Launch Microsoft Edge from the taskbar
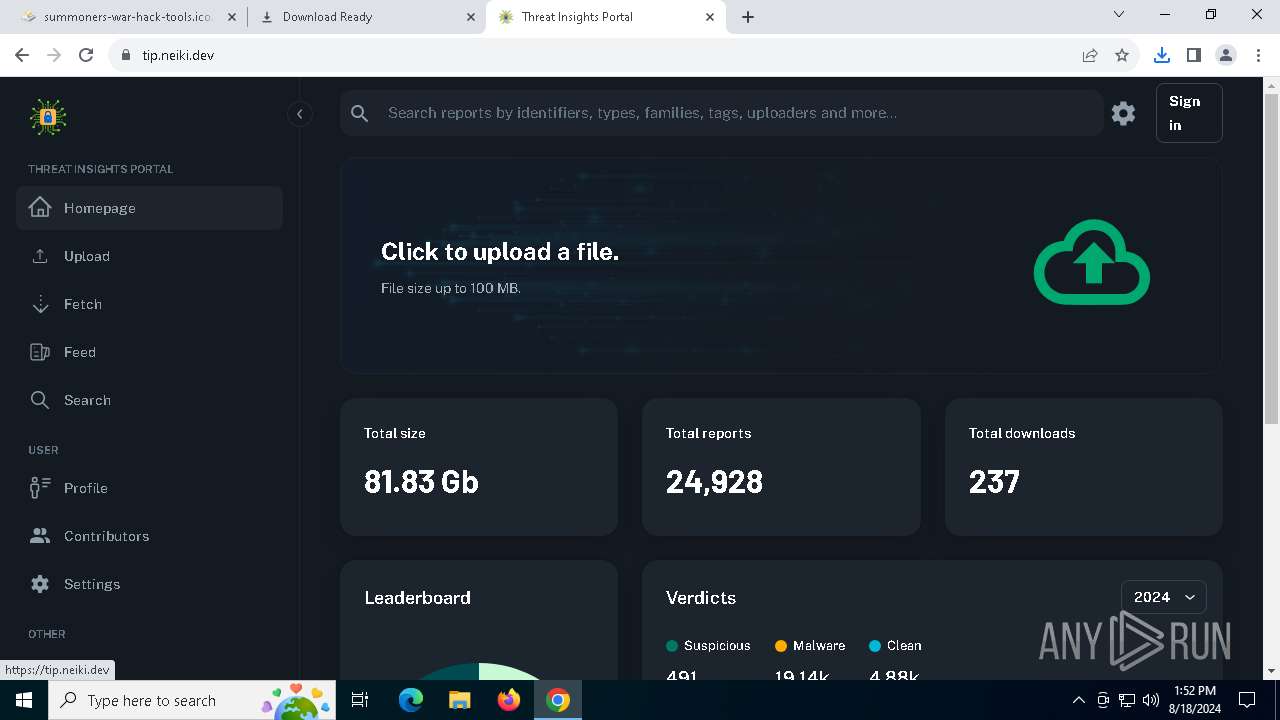1280x720 pixels. click(x=411, y=700)
